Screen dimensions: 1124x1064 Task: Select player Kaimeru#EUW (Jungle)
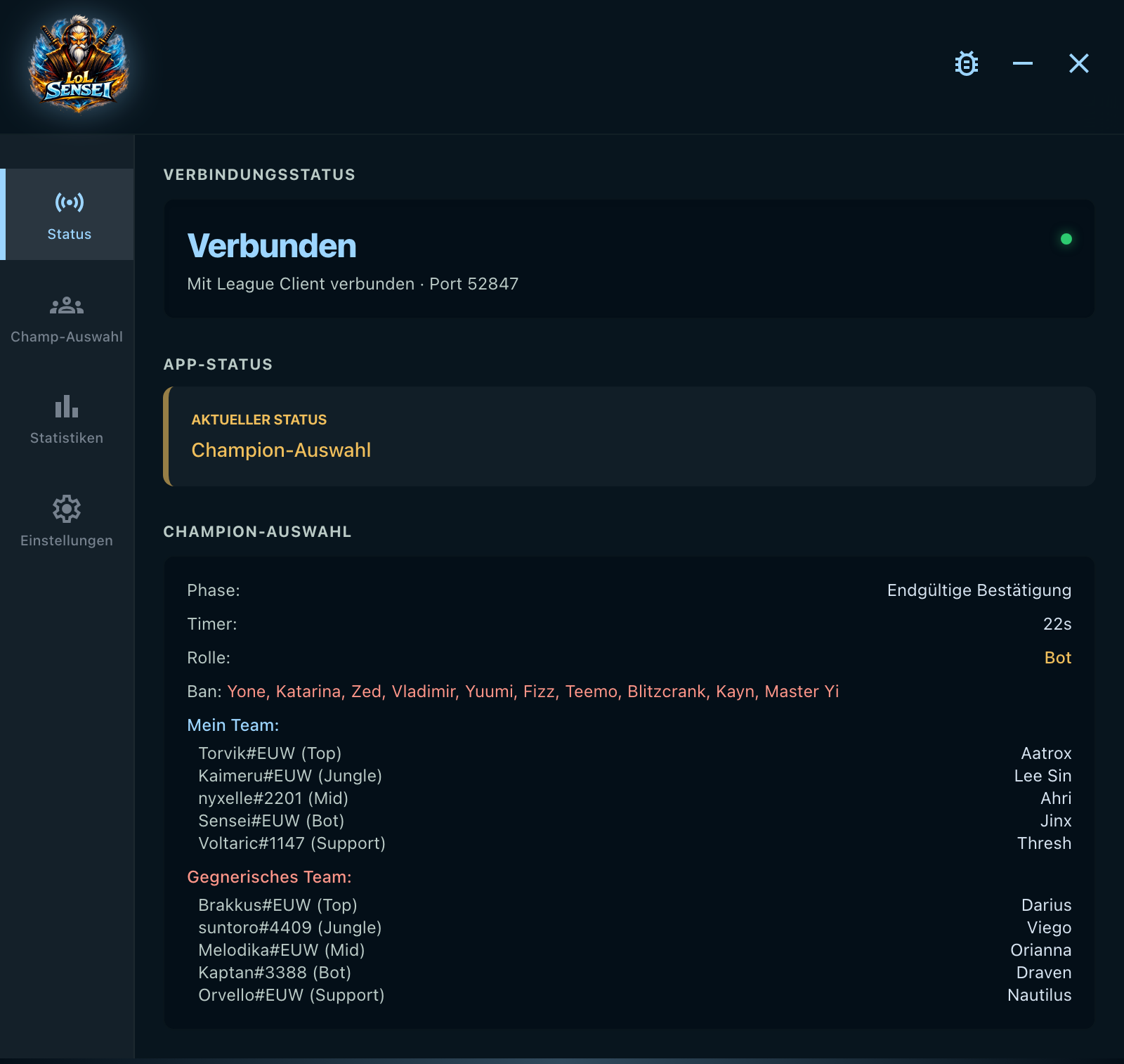(x=290, y=776)
